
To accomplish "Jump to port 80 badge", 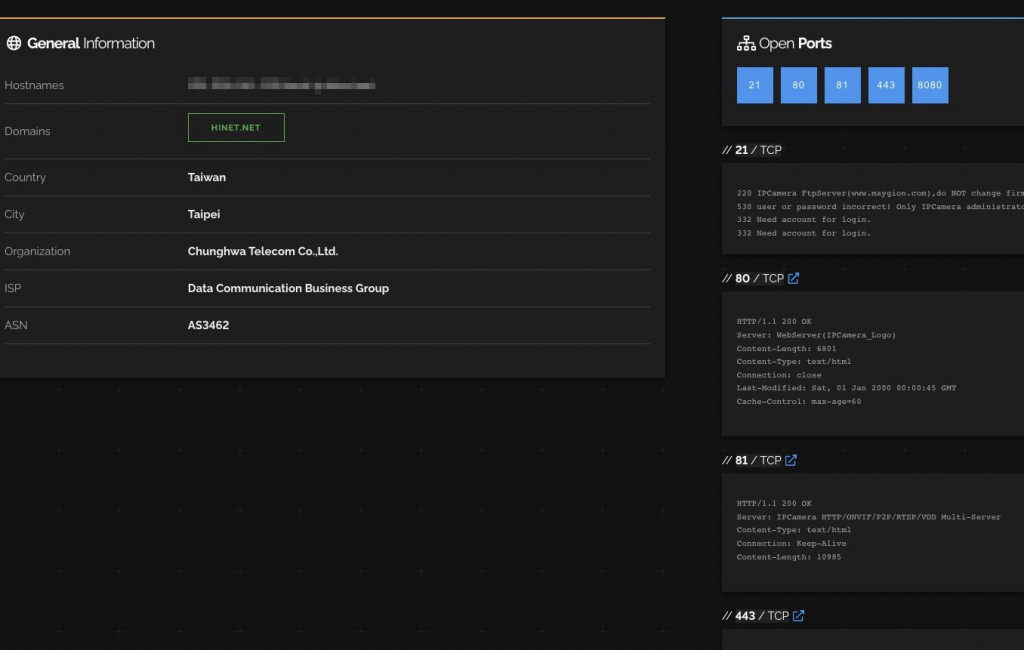I will tap(799, 85).
